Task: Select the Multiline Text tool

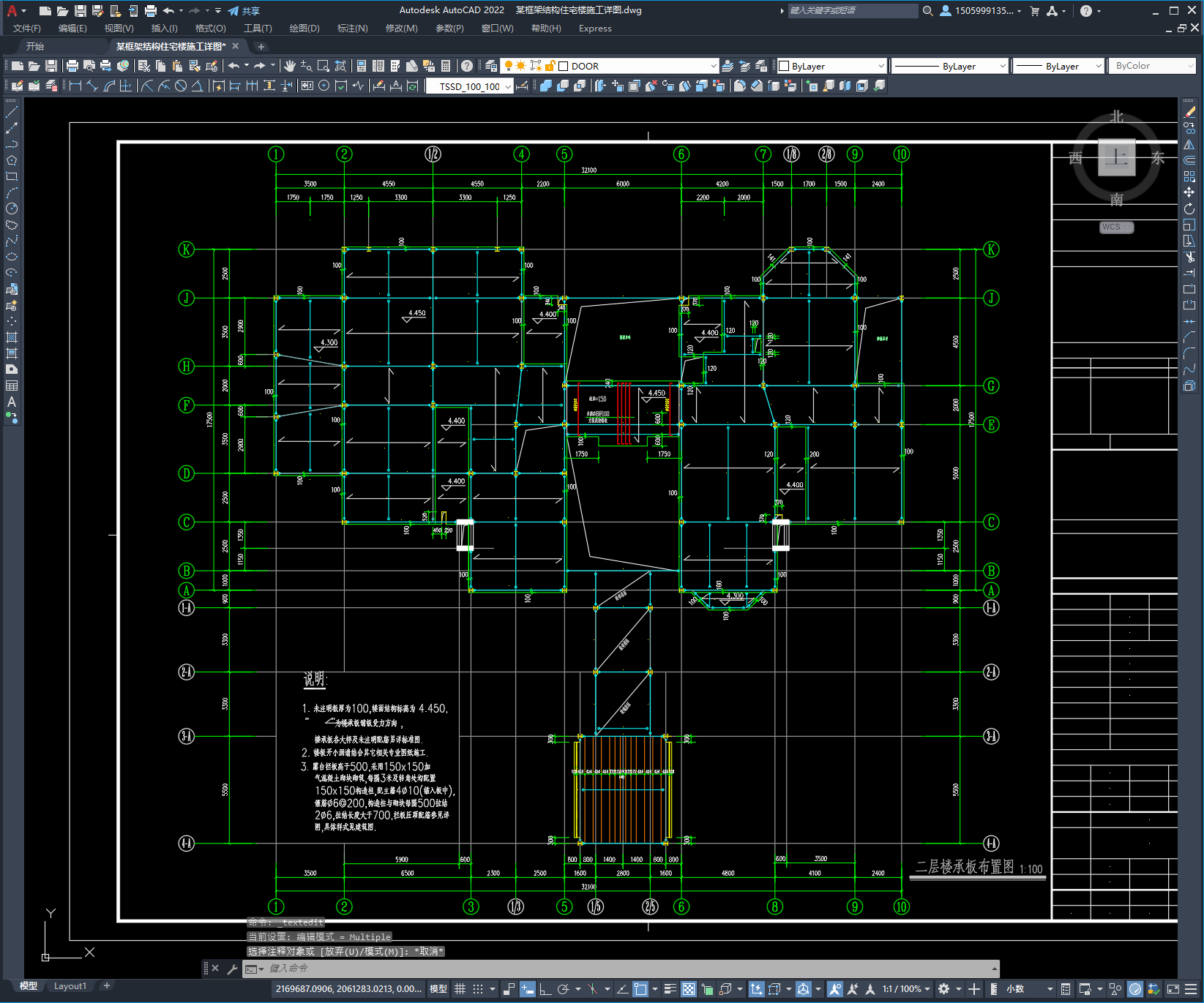Action: click(12, 402)
